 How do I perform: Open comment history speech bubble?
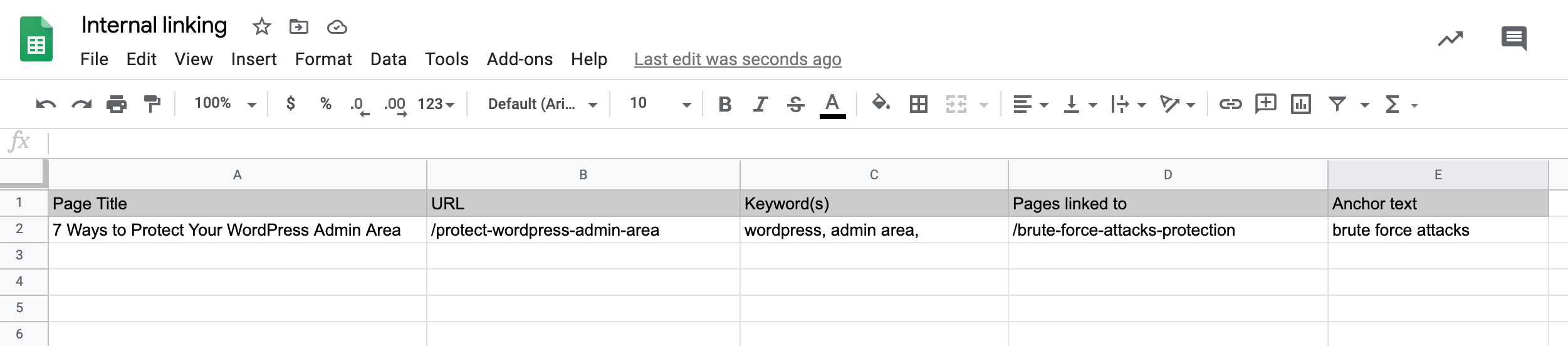1514,39
